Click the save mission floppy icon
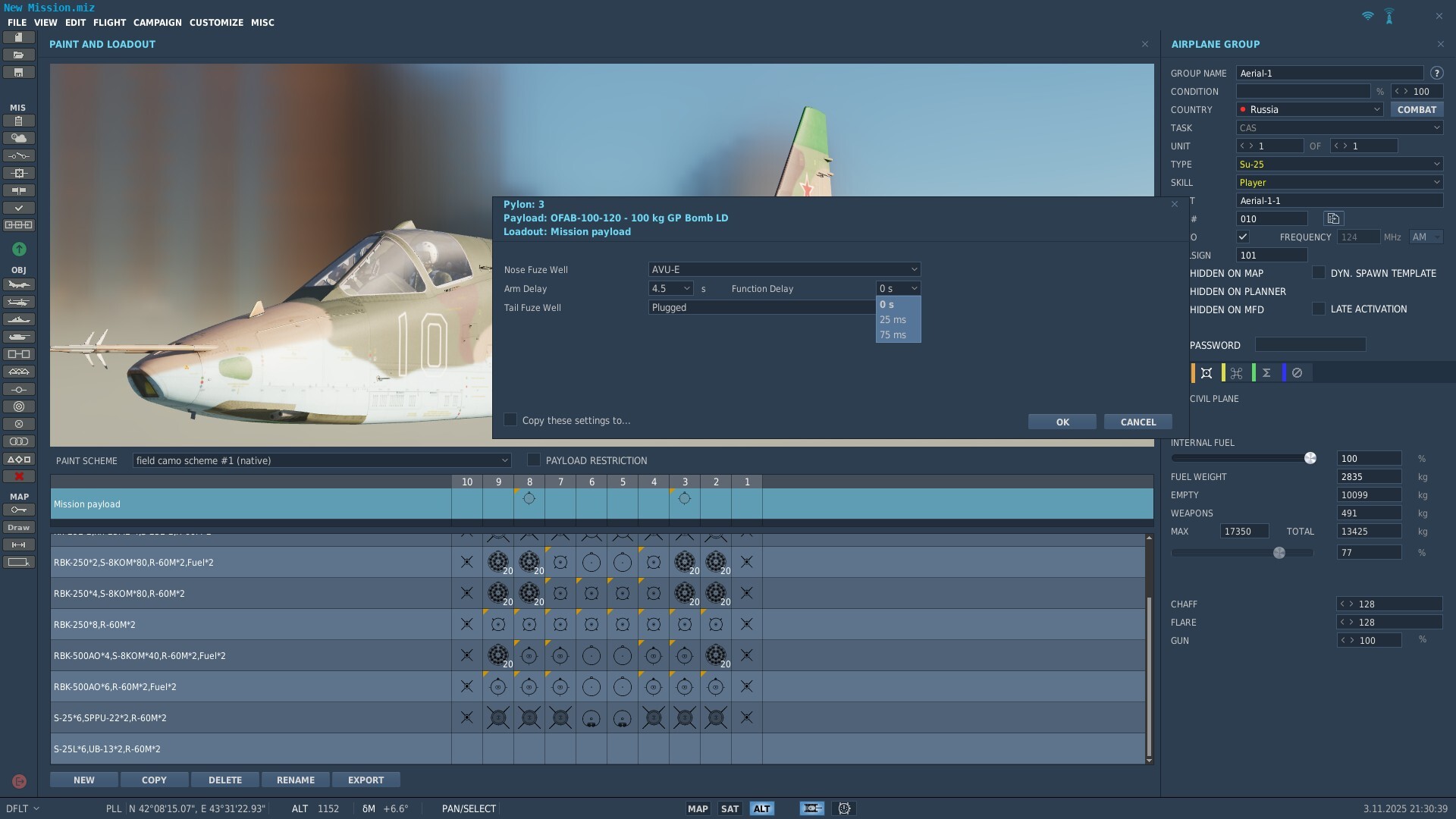 (x=19, y=73)
